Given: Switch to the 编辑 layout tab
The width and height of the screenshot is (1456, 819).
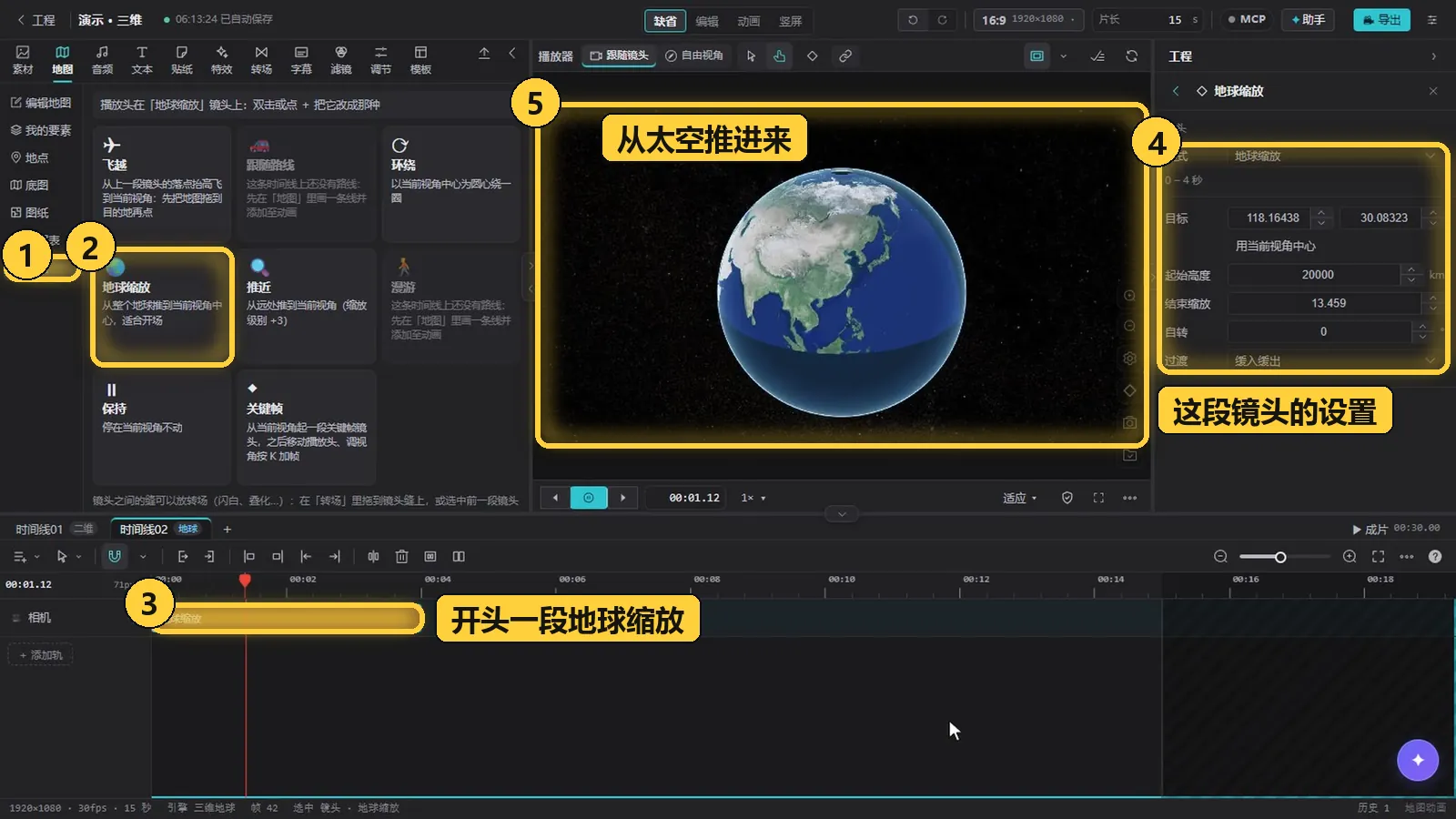Looking at the screenshot, I should pyautogui.click(x=707, y=21).
